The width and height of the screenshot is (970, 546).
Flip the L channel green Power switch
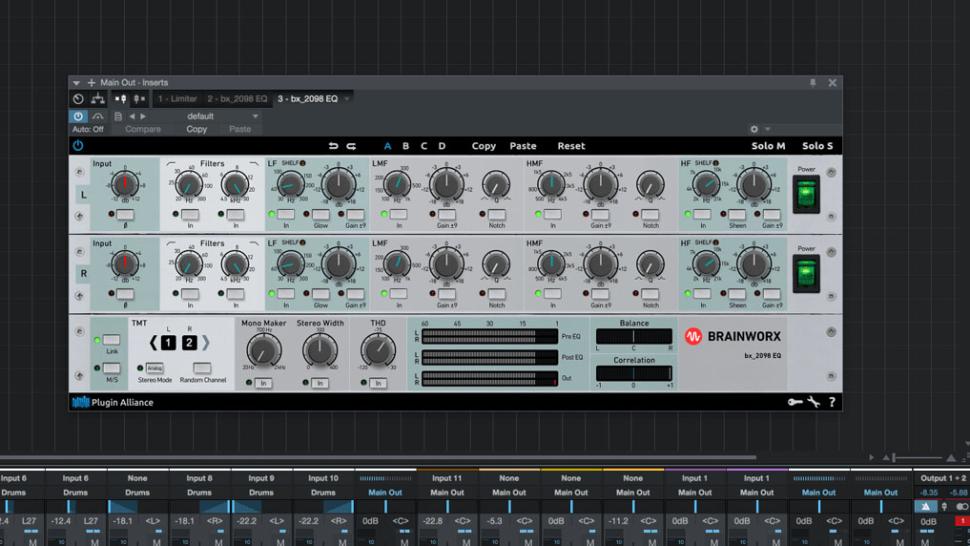point(806,195)
